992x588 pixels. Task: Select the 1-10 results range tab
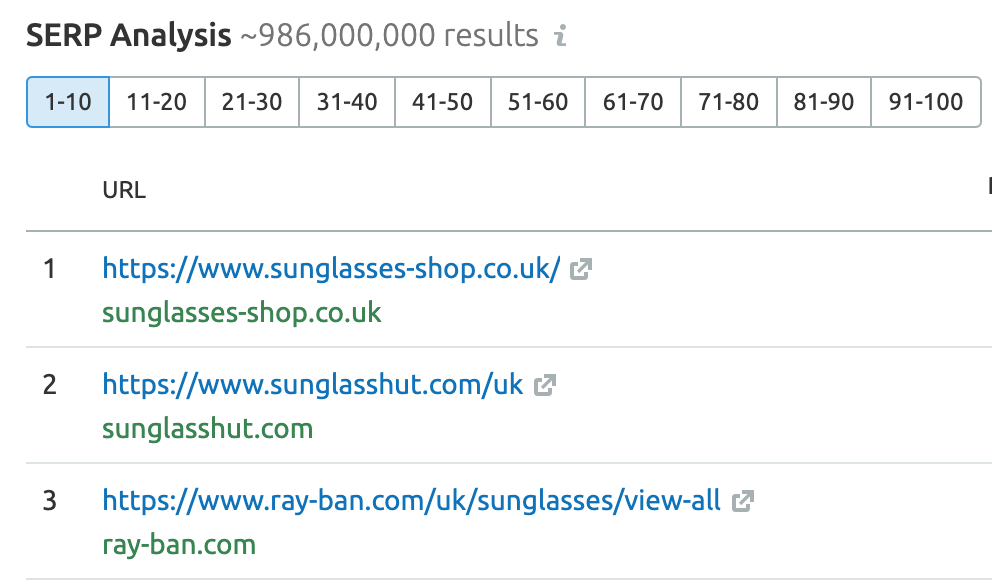pos(68,102)
